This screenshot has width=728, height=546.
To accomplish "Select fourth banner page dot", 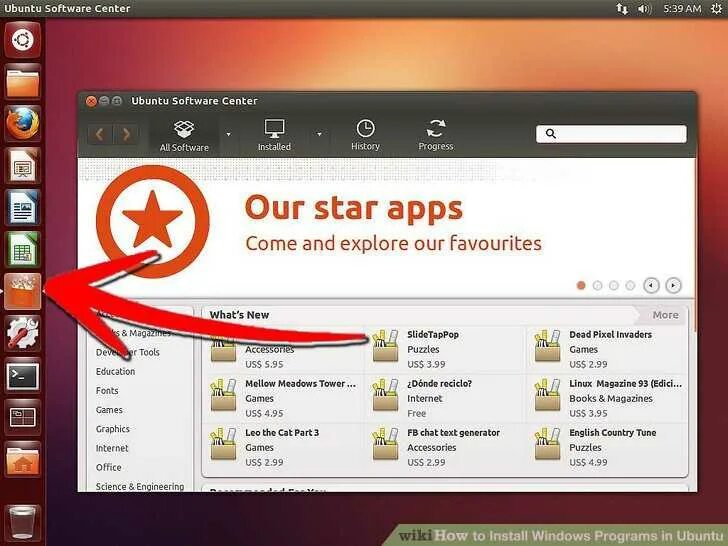I will point(630,286).
